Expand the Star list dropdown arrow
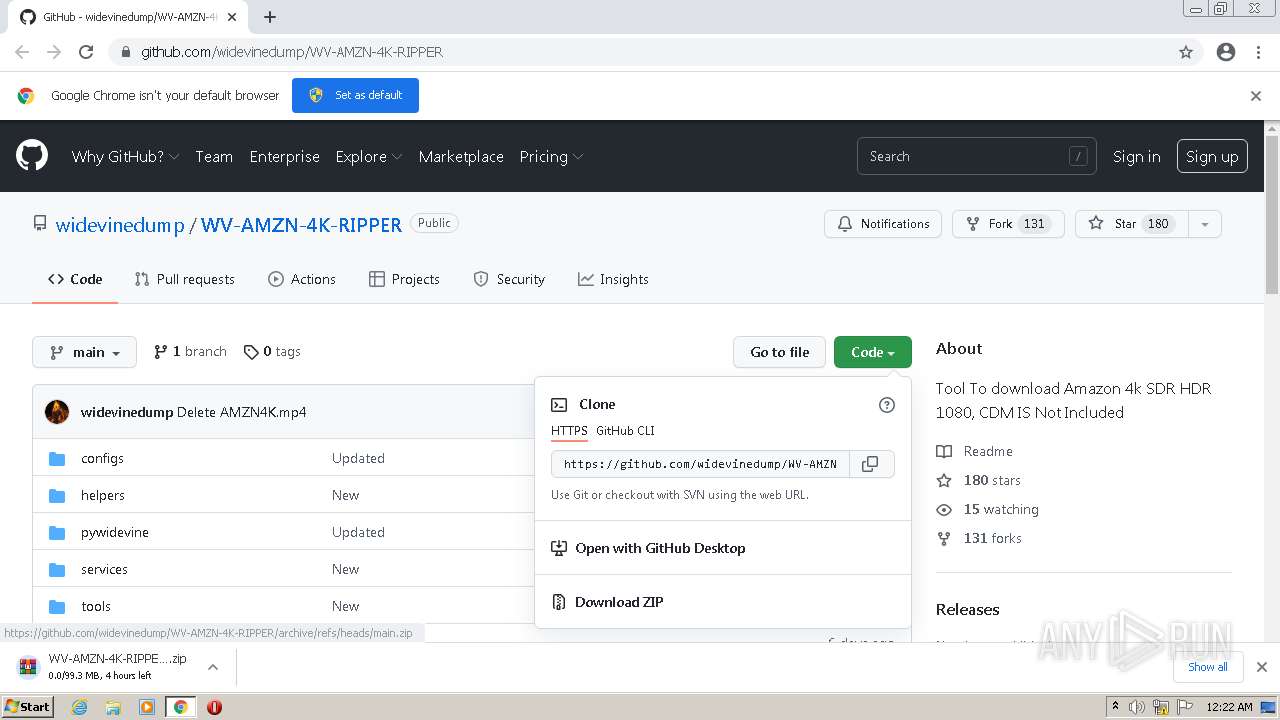 point(1205,224)
